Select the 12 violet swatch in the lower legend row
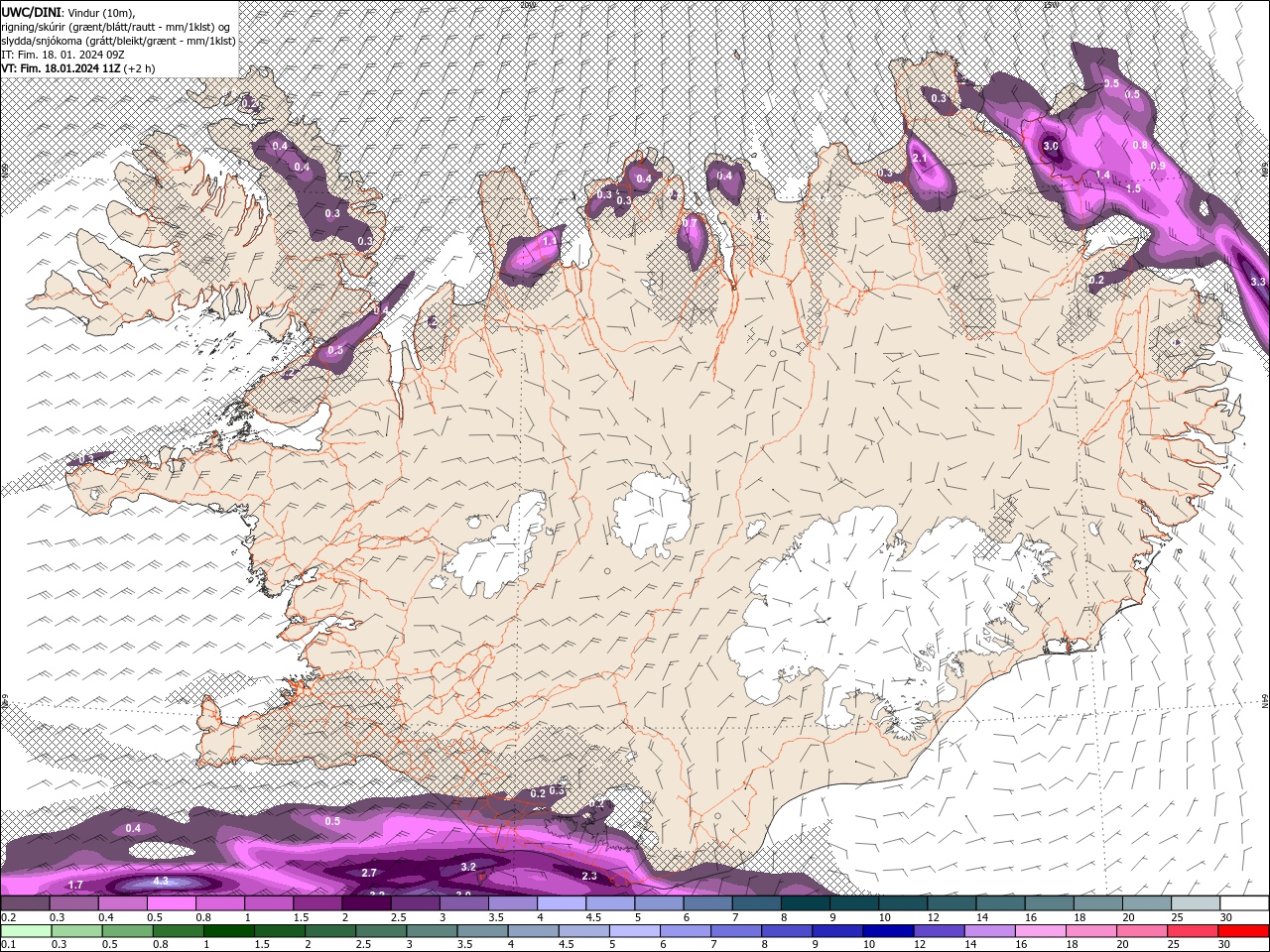Screen dimensions: 1270x952 point(939,931)
